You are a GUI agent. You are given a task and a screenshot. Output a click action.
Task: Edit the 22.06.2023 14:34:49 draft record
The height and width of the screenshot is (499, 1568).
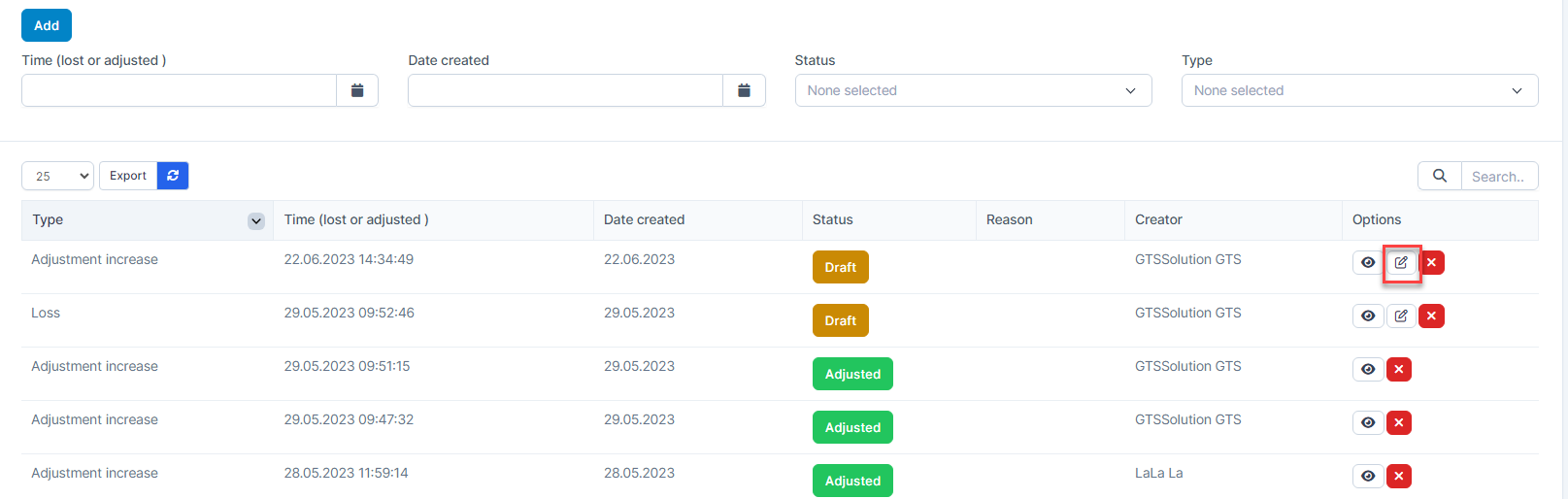coord(1401,263)
